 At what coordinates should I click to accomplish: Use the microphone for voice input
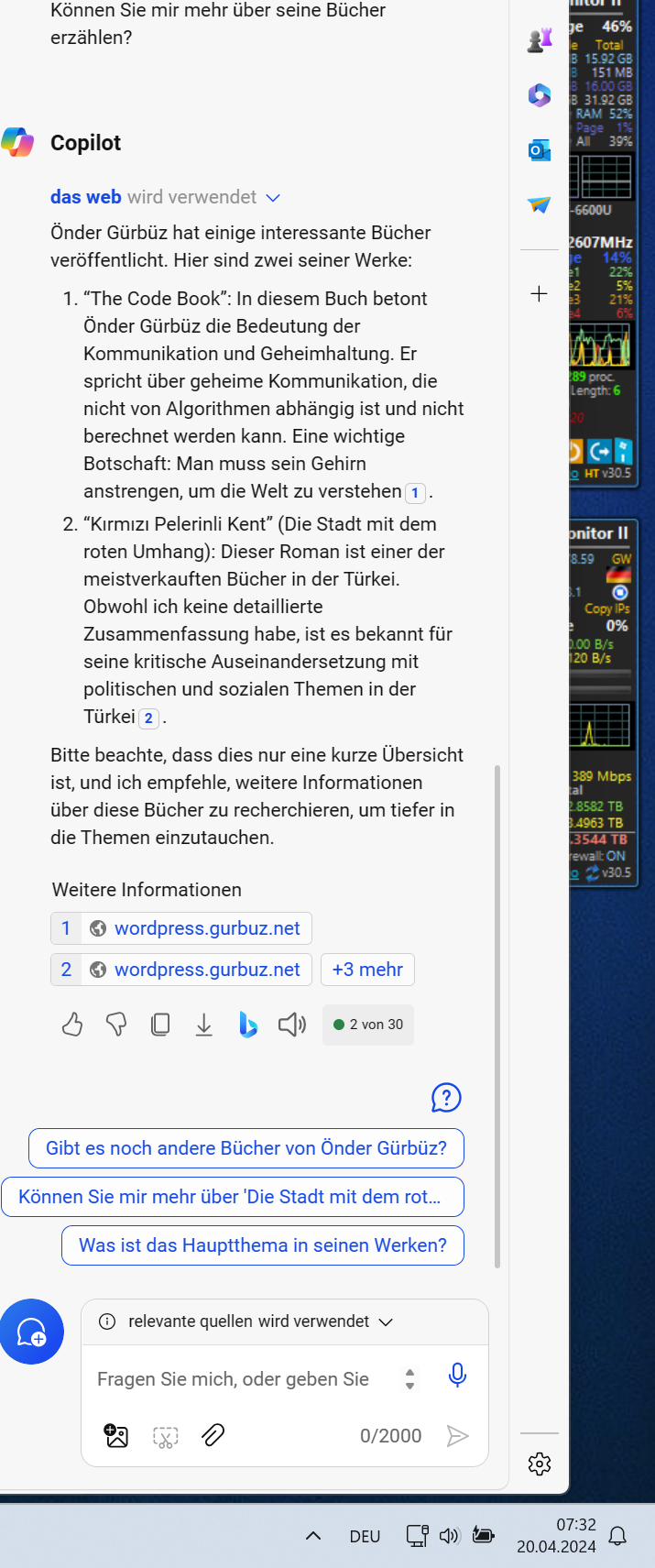[x=457, y=1376]
